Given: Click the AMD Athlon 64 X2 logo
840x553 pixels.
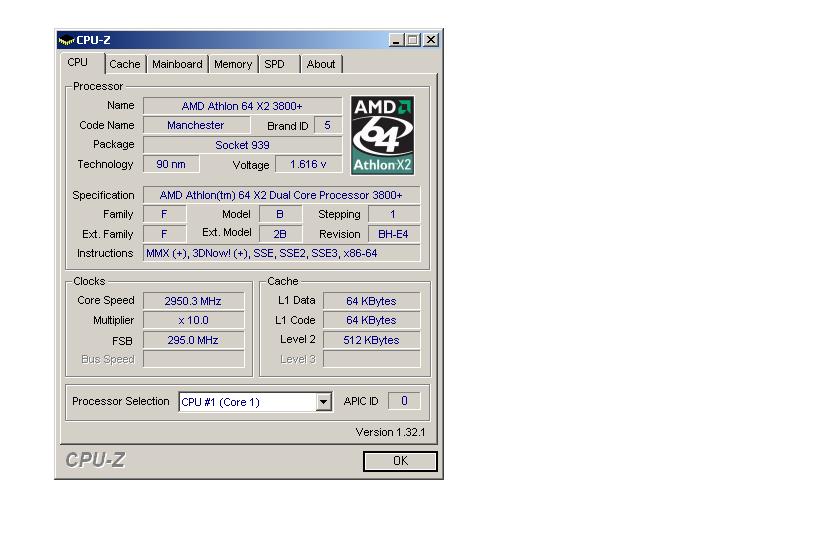Looking at the screenshot, I should tap(382, 135).
